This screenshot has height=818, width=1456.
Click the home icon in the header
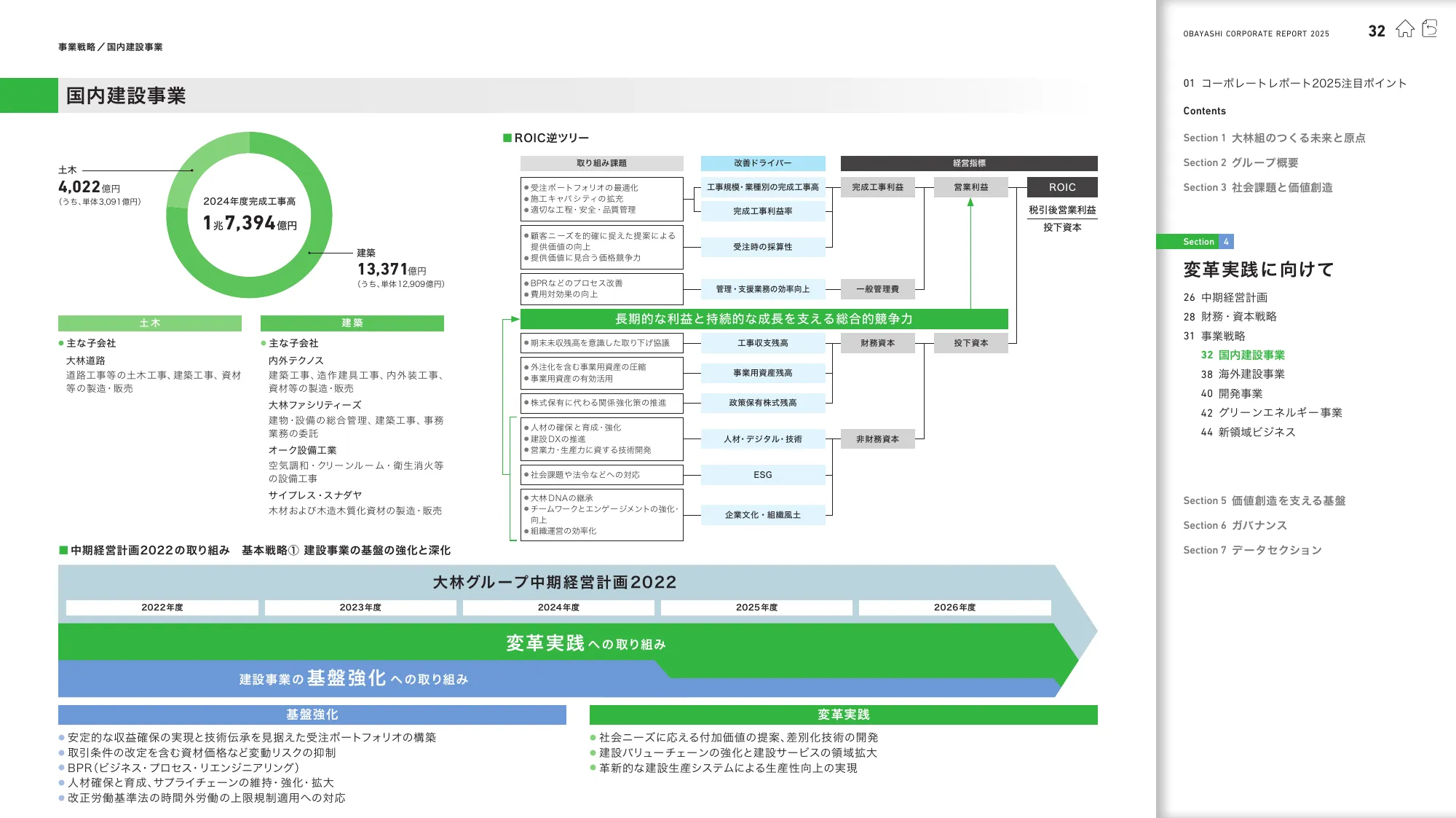[x=1404, y=29]
